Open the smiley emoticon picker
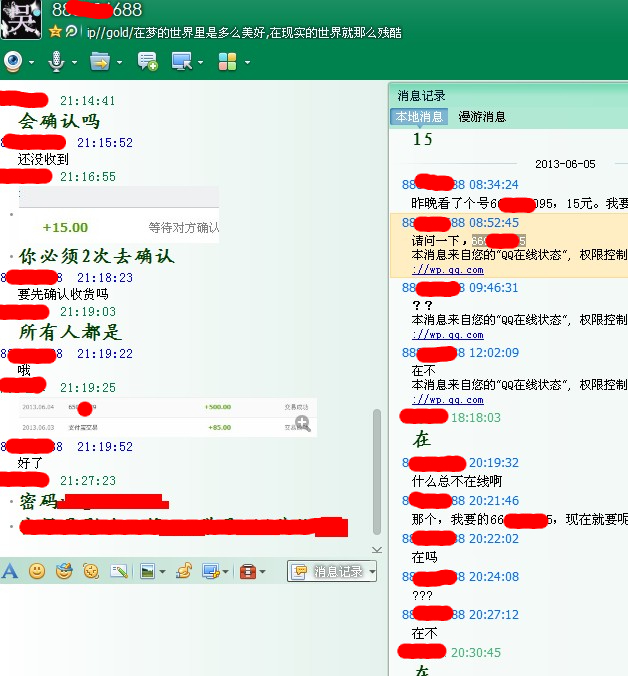 (x=37, y=571)
